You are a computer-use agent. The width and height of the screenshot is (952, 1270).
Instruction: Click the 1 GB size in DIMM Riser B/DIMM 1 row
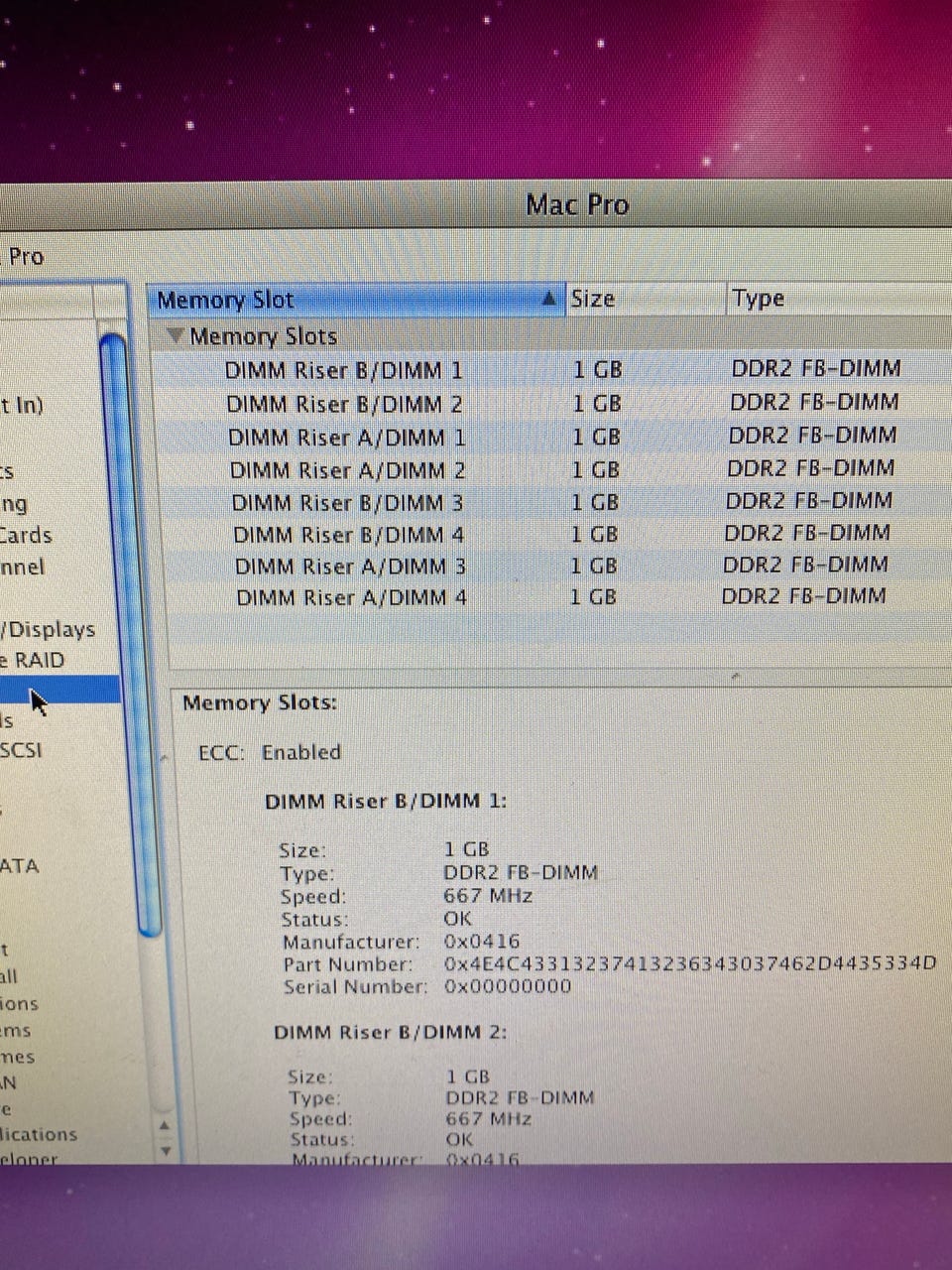point(597,369)
